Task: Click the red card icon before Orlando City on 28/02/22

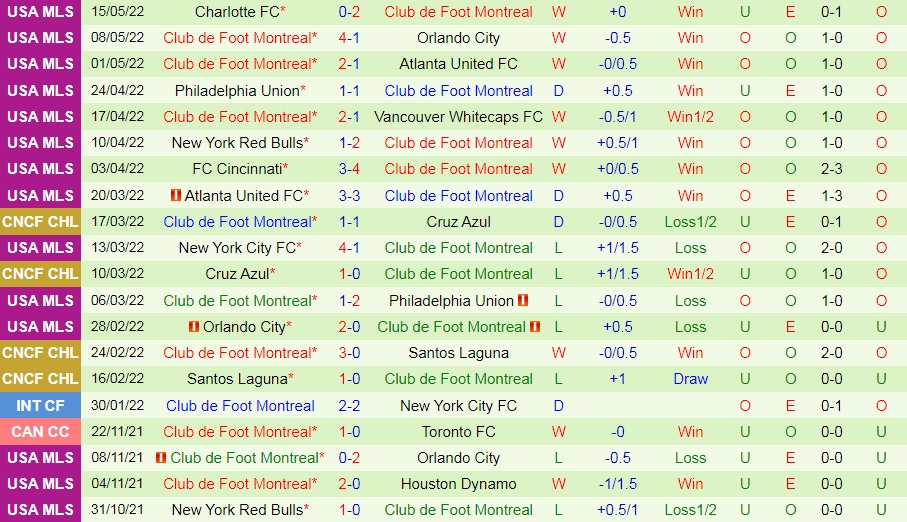Action: pyautogui.click(x=193, y=326)
